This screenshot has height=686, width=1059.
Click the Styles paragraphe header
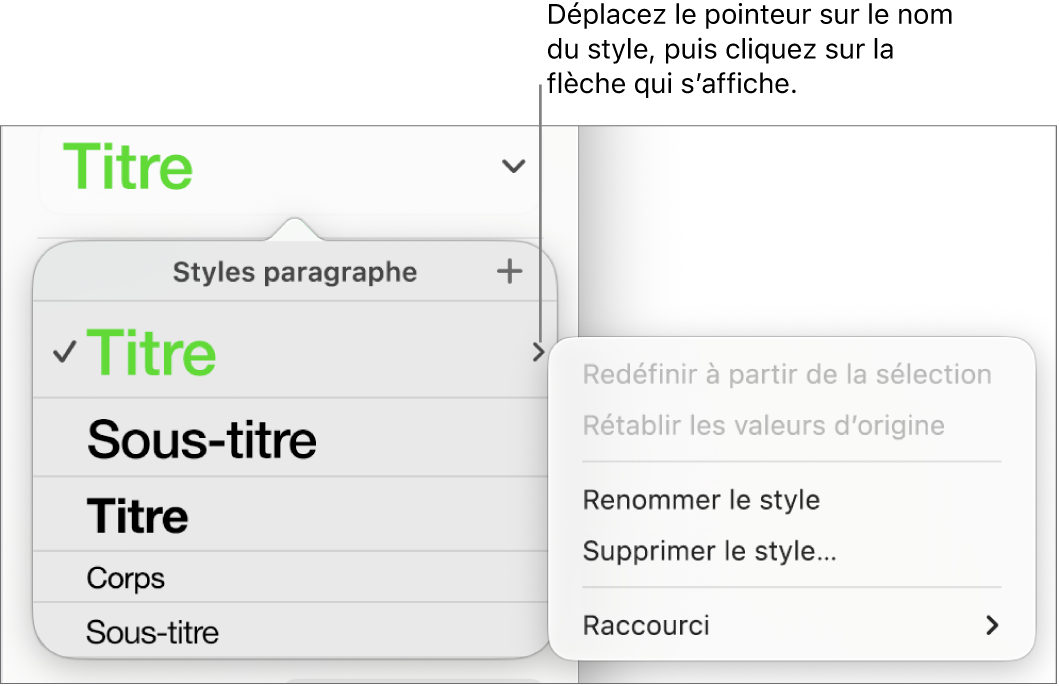pos(295,271)
